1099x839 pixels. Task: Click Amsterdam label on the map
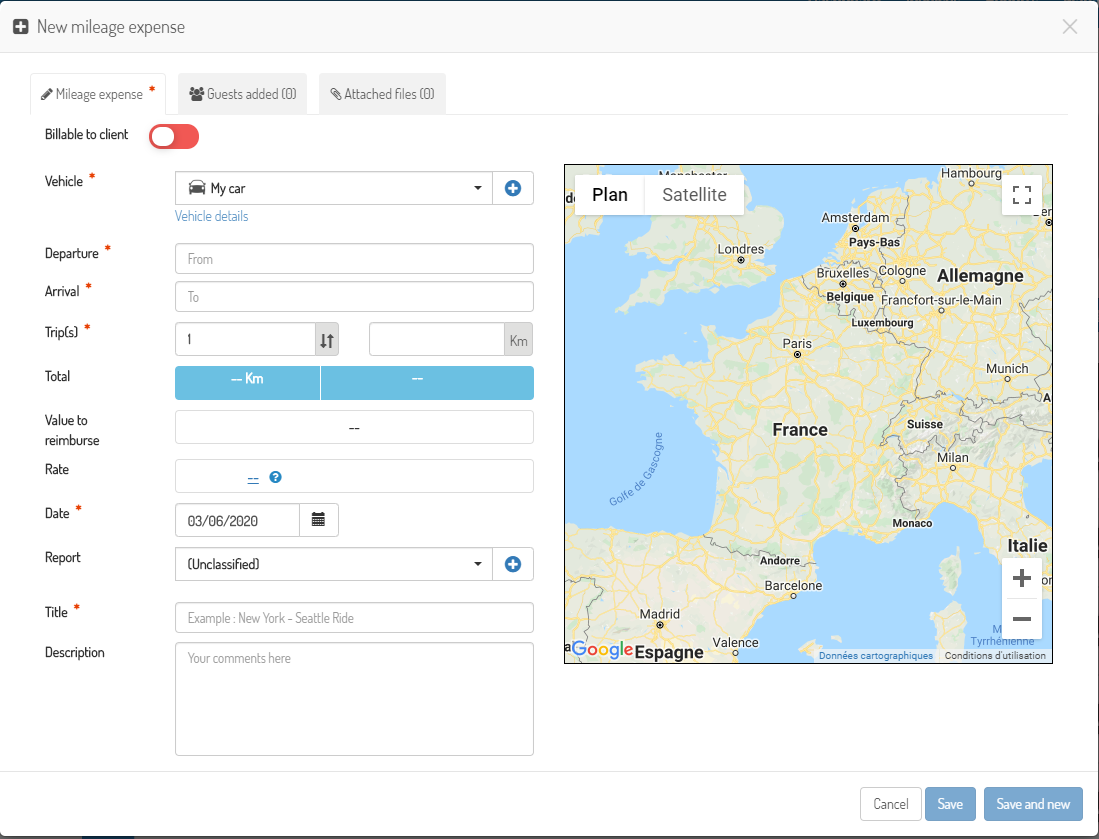[855, 217]
